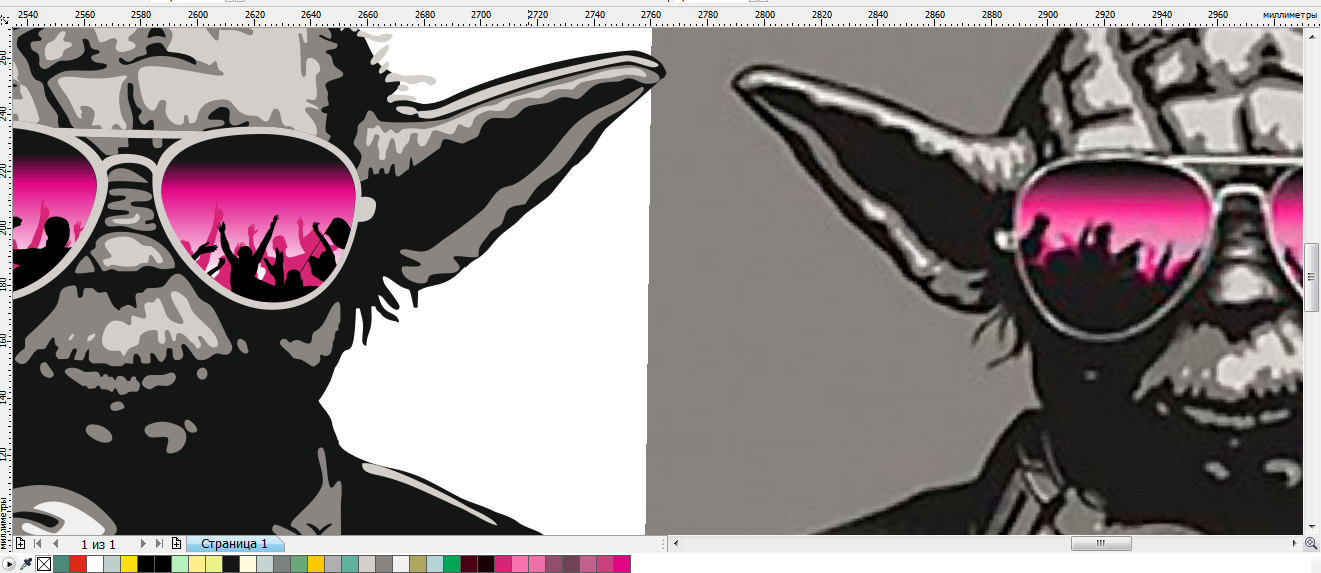Go to previous page arrow
The height and width of the screenshot is (573, 1321).
click(x=56, y=544)
